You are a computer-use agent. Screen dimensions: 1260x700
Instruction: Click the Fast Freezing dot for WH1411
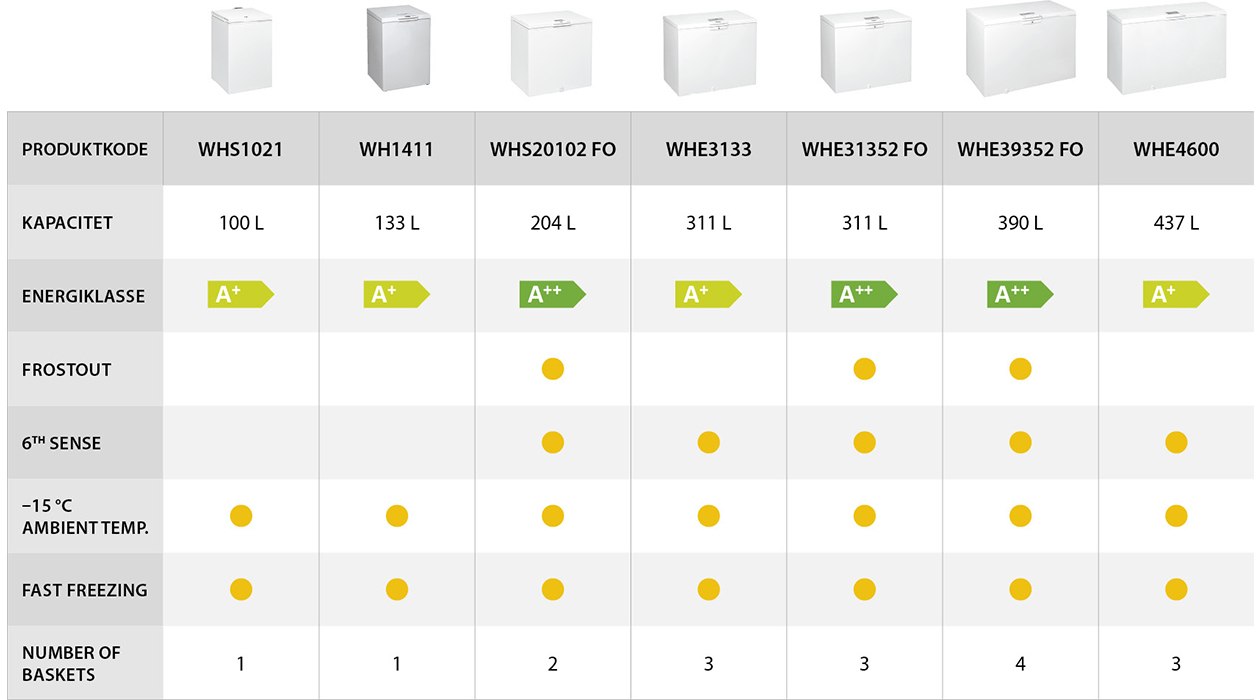tap(397, 590)
